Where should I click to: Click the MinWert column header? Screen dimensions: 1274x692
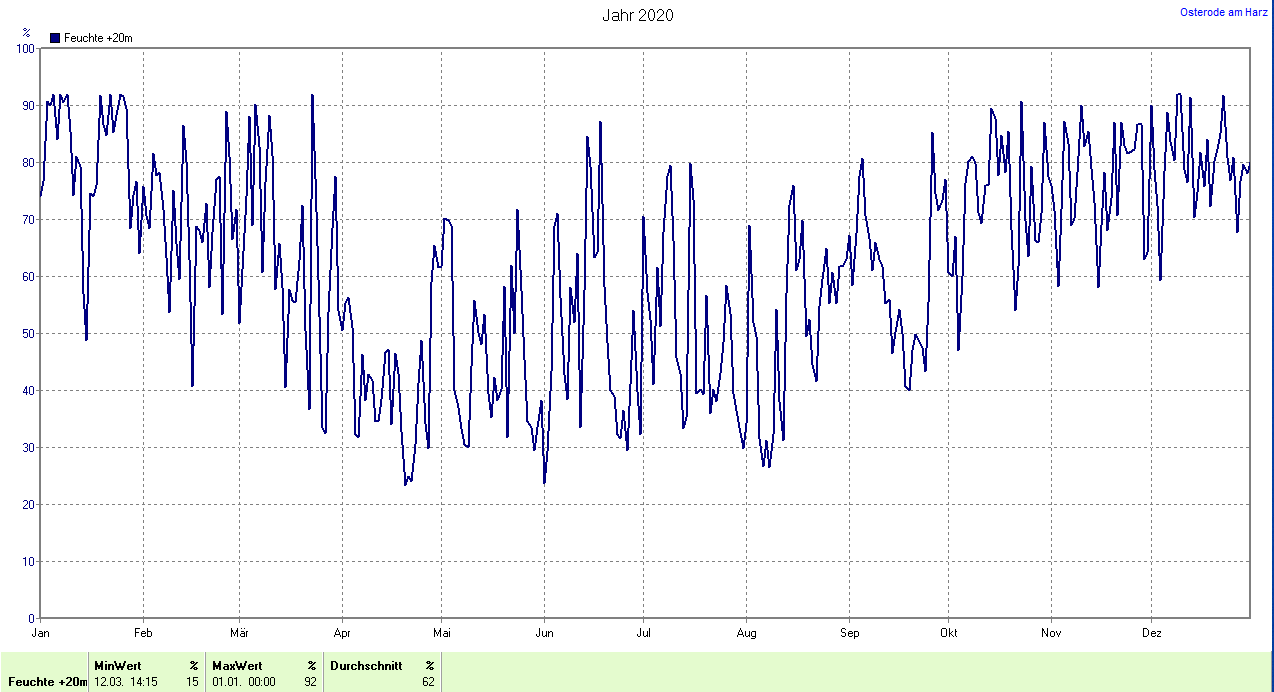[118, 665]
